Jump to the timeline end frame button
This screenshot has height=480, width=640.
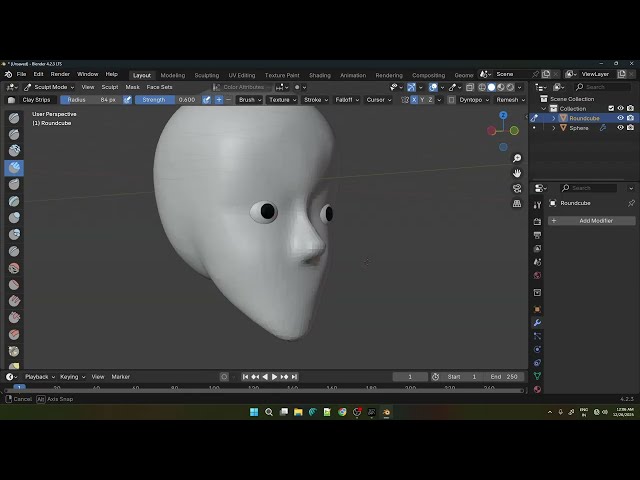click(294, 377)
